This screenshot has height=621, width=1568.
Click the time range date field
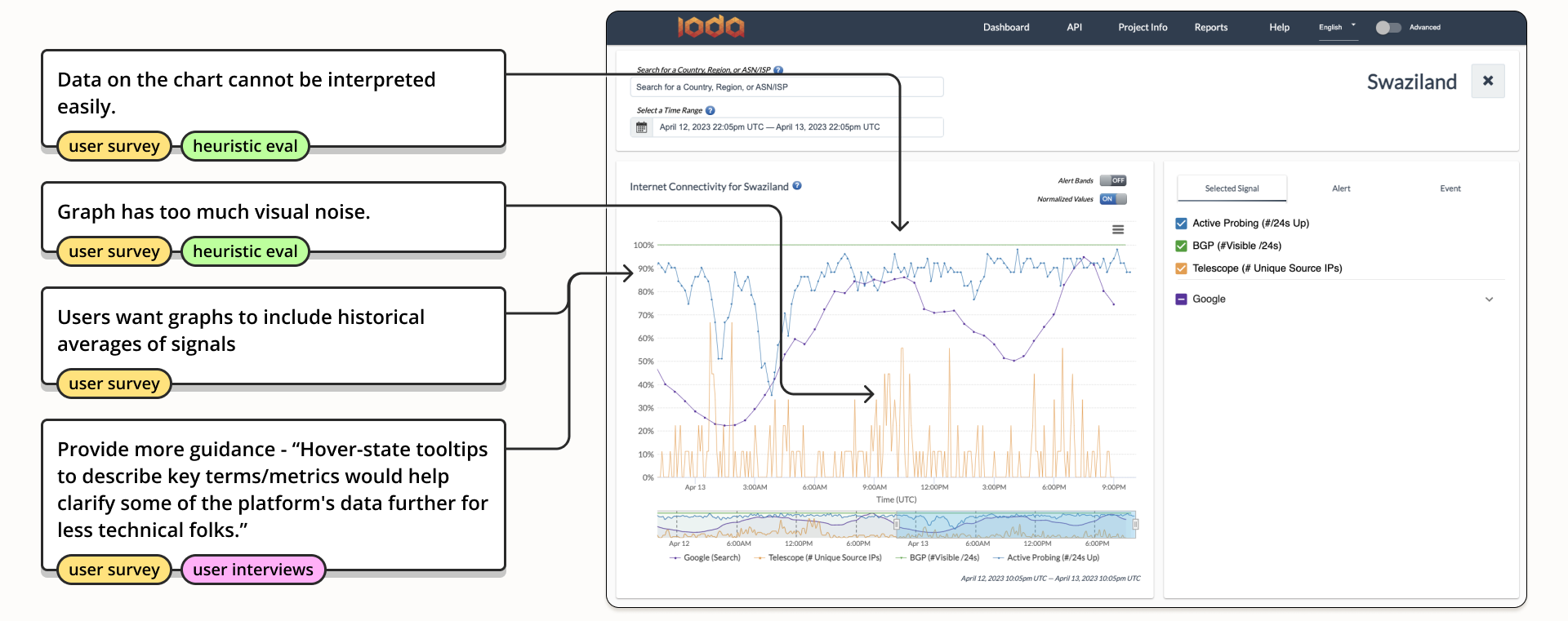(797, 127)
